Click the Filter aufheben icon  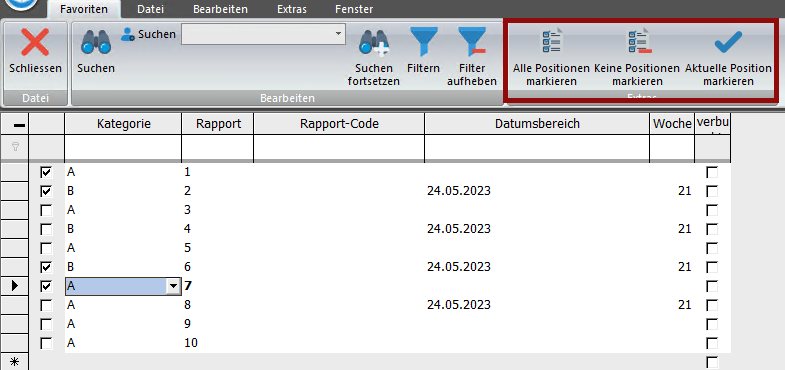click(472, 41)
